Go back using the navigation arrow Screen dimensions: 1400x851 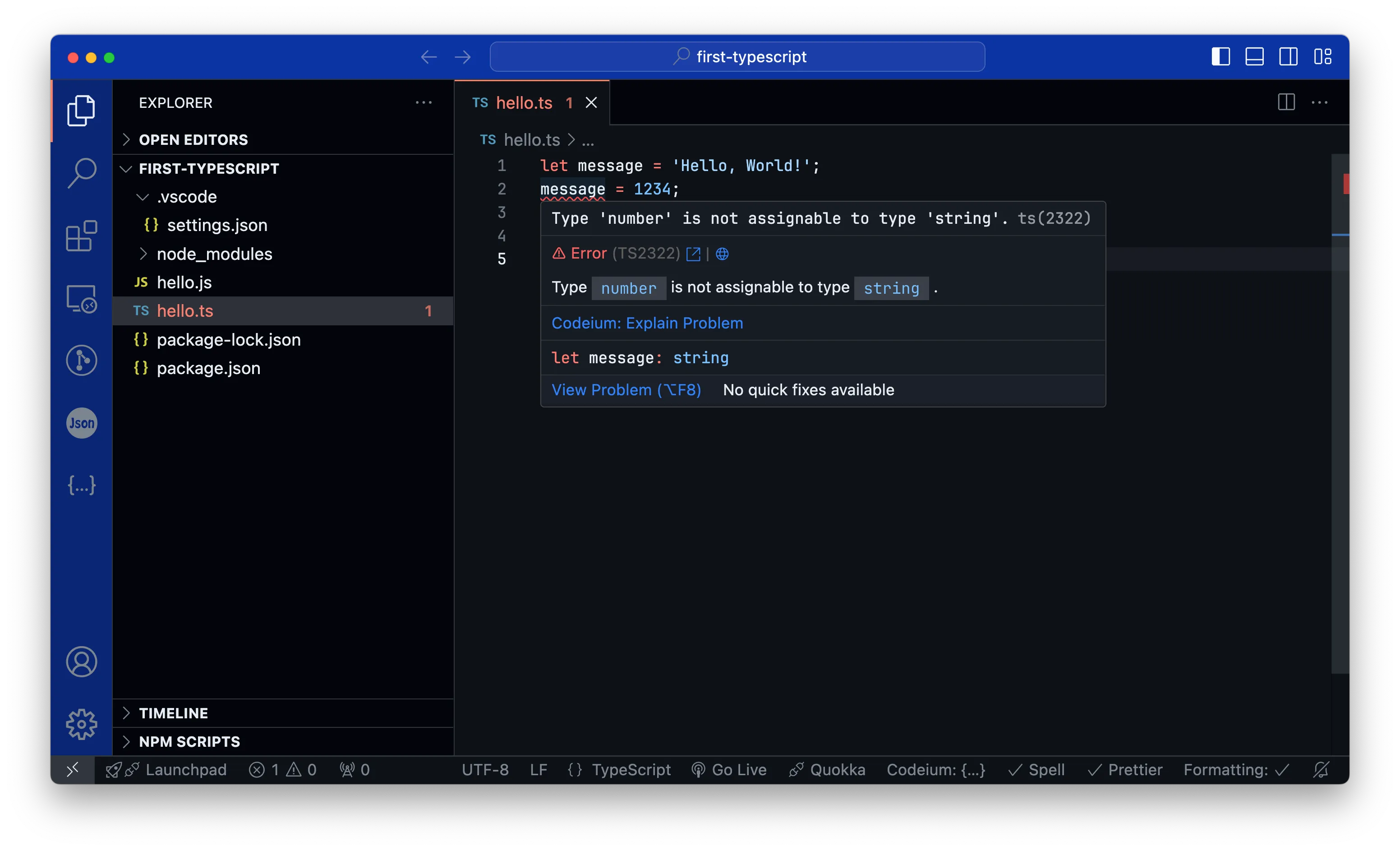point(428,57)
